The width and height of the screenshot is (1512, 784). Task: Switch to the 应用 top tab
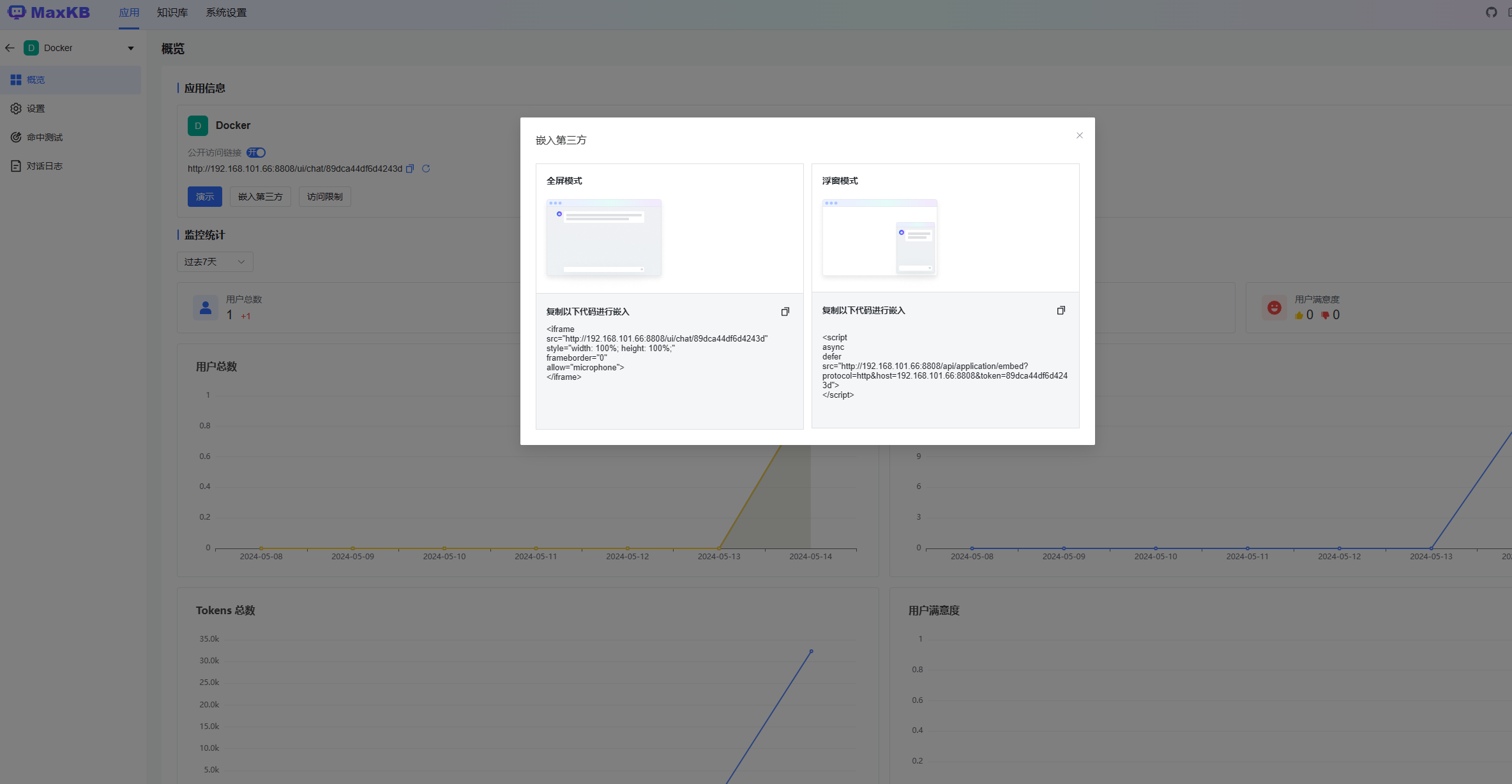tap(129, 13)
